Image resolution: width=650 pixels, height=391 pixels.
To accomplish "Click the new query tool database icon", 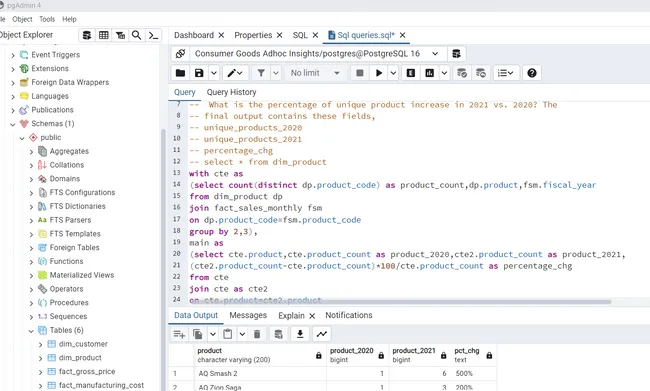I will pos(456,53).
